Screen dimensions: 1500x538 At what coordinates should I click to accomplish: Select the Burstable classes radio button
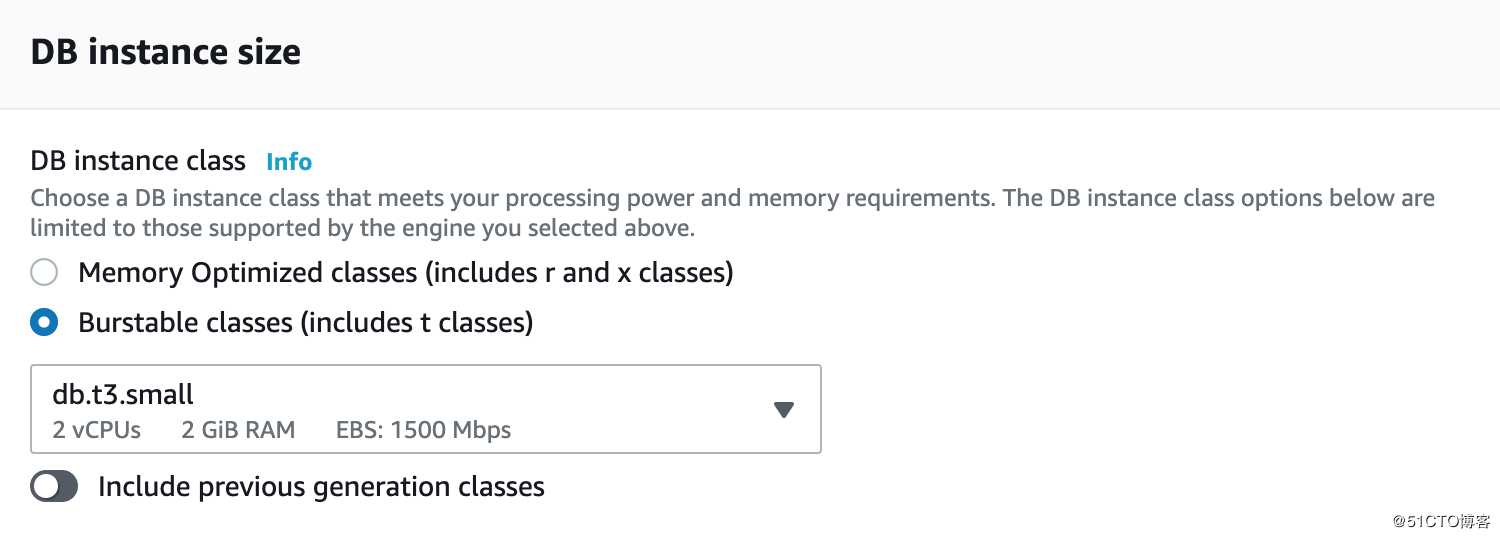click(44, 323)
